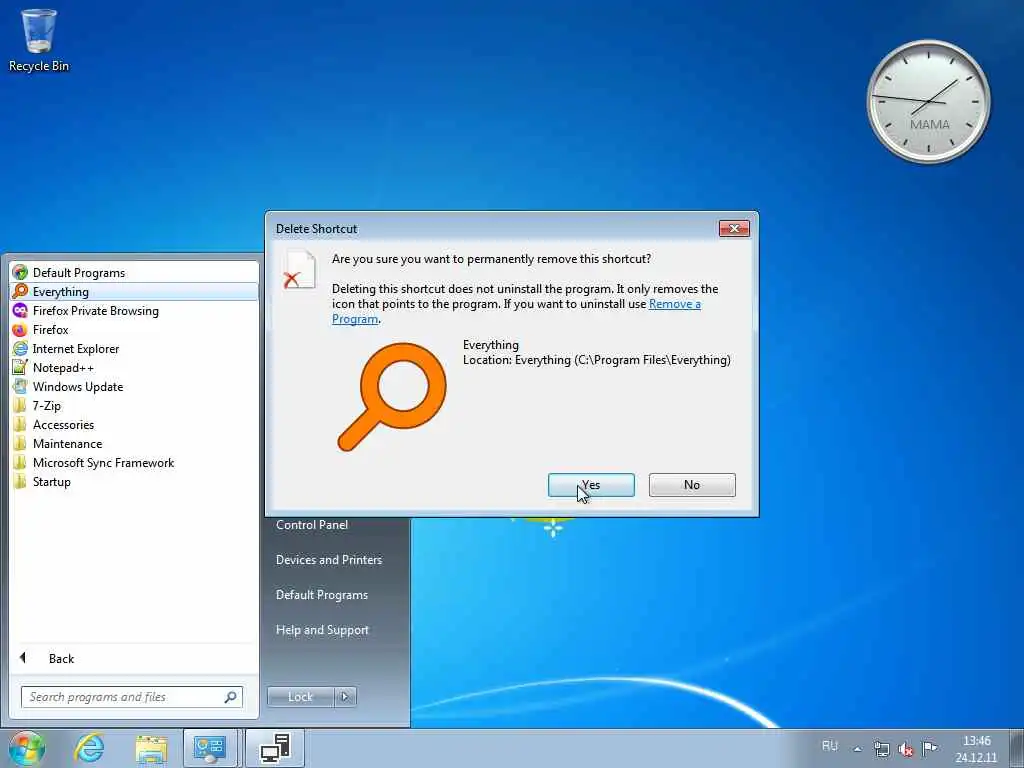Expand the 7-Zip folder entry
The image size is (1024, 768).
click(135, 405)
